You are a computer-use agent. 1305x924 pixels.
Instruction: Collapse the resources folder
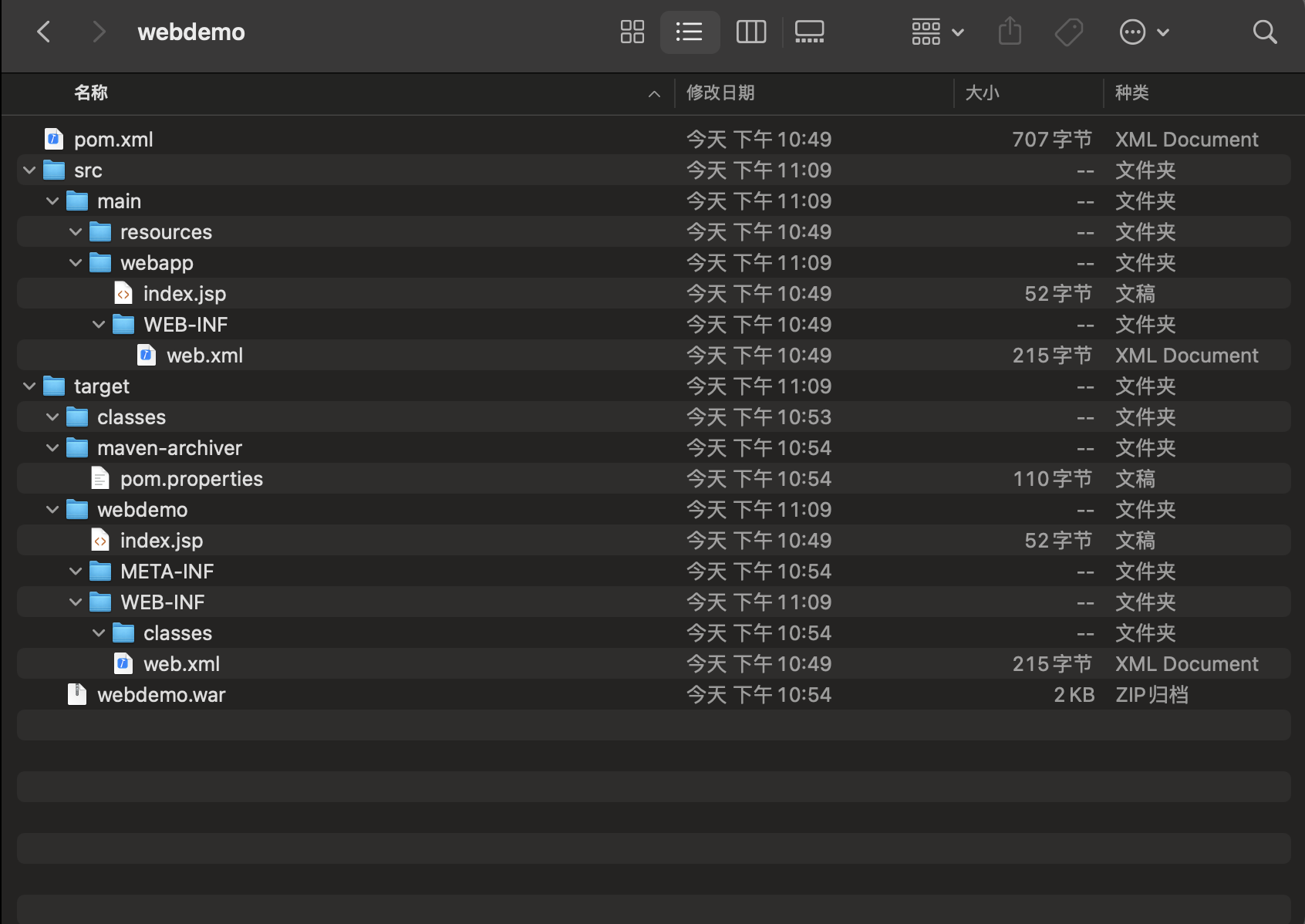pos(76,232)
